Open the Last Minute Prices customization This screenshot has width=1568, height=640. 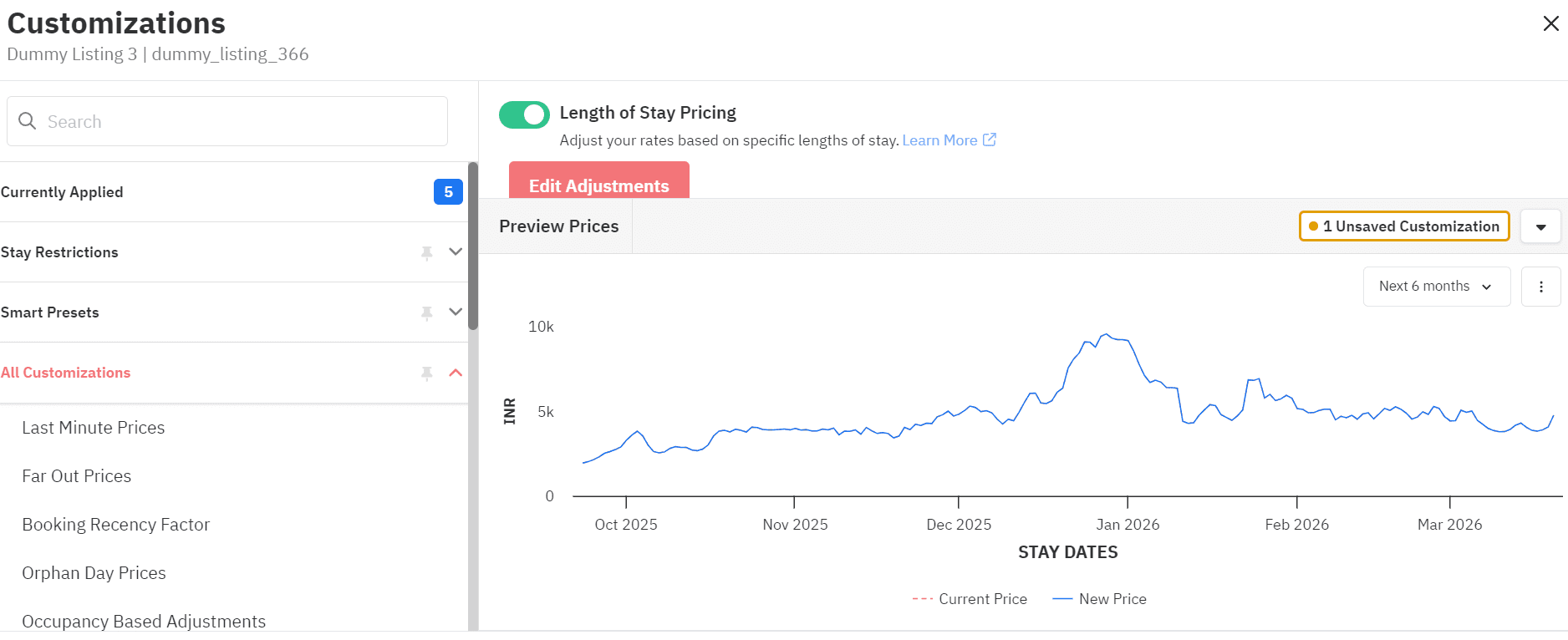coord(94,428)
